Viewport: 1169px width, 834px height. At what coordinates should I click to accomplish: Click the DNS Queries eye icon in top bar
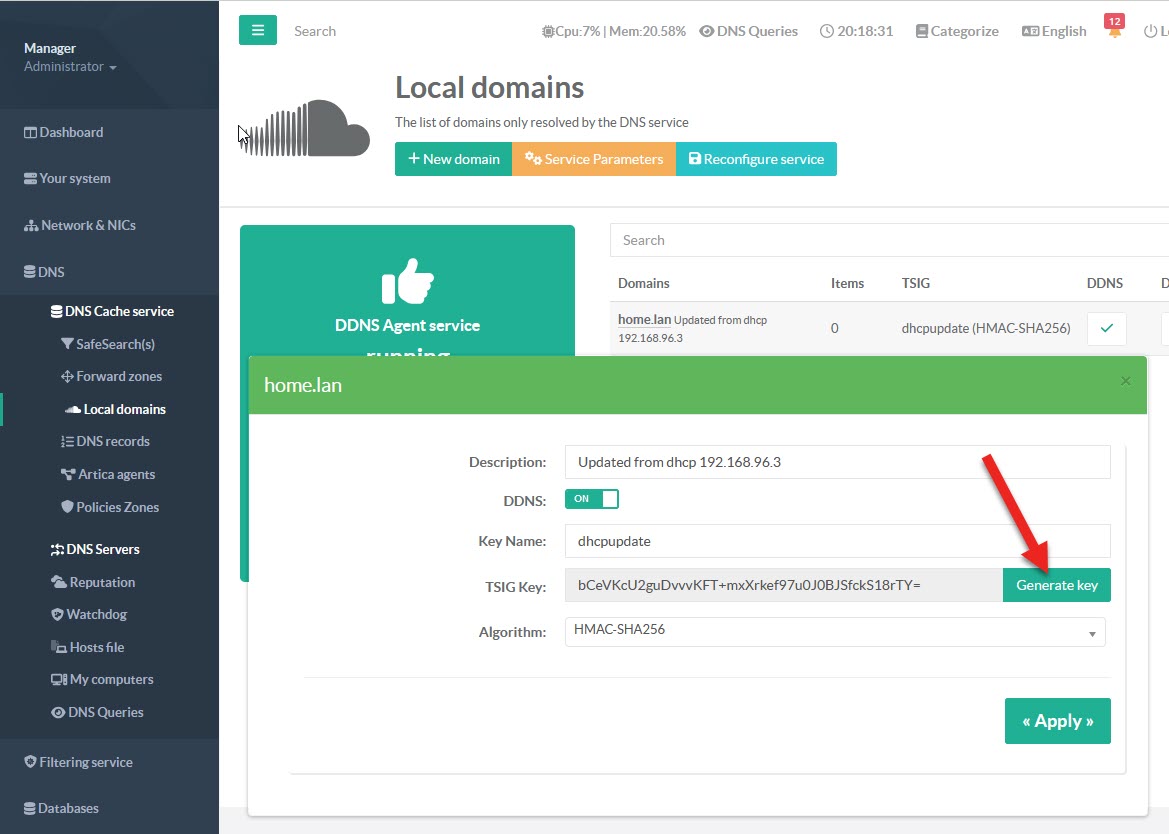click(706, 31)
